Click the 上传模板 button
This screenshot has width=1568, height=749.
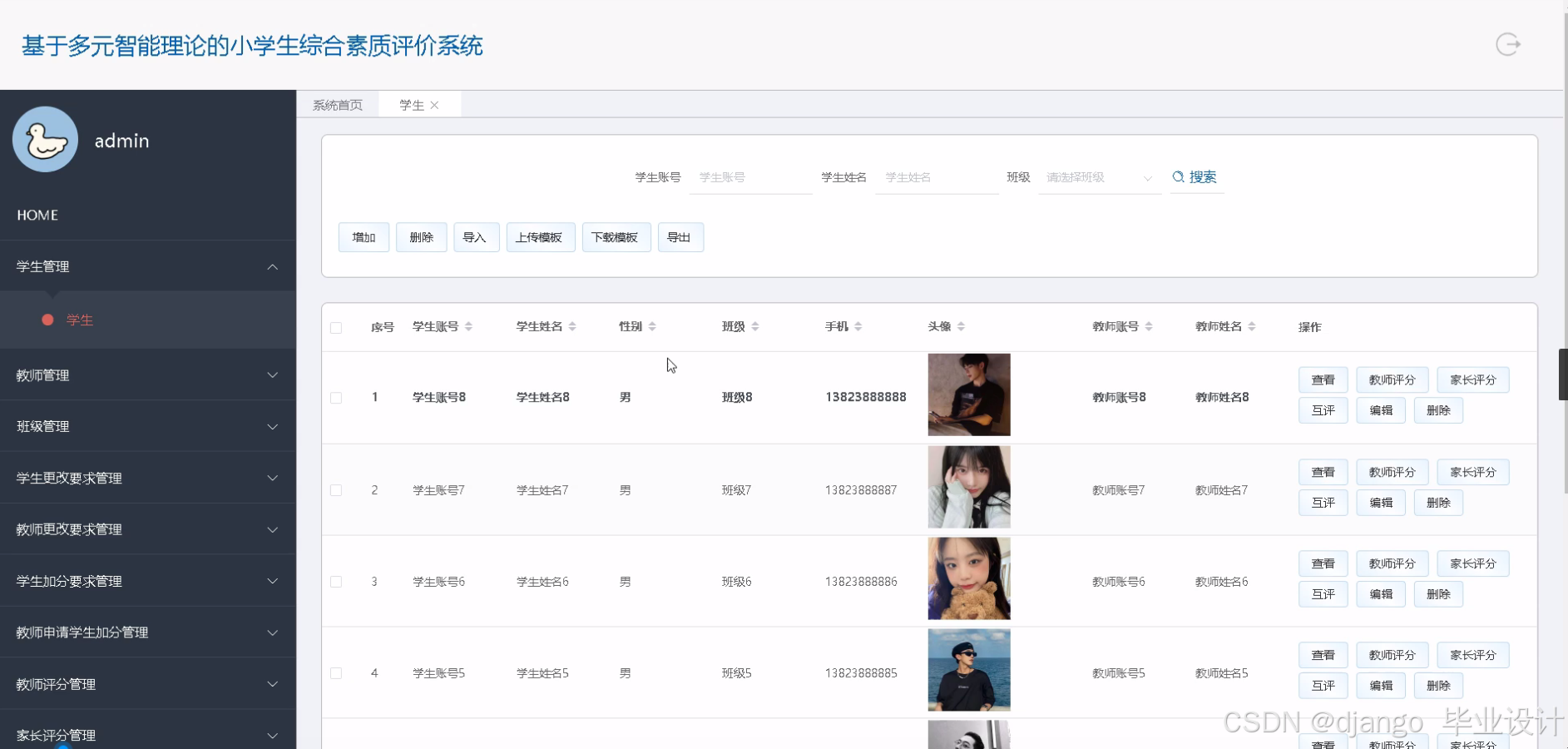(x=539, y=237)
